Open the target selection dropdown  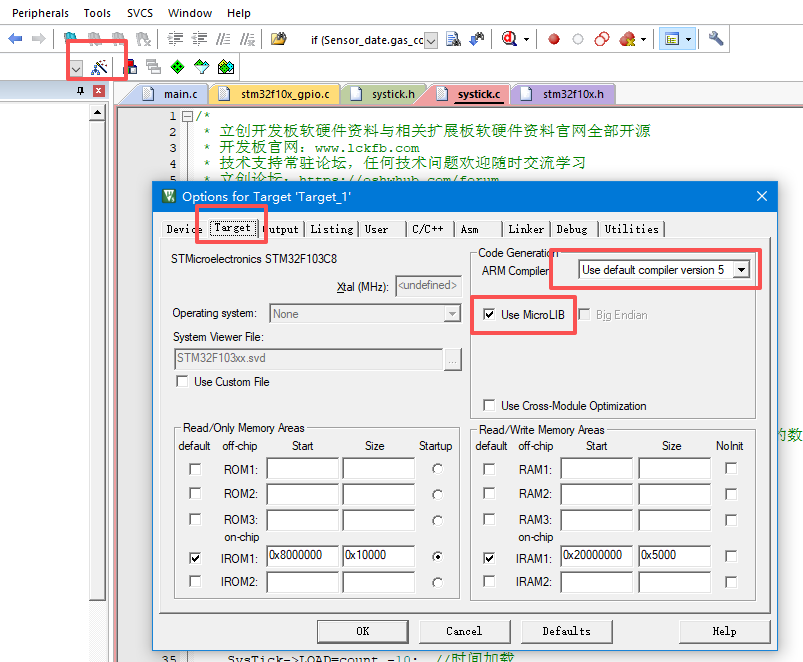pyautogui.click(x=76, y=68)
